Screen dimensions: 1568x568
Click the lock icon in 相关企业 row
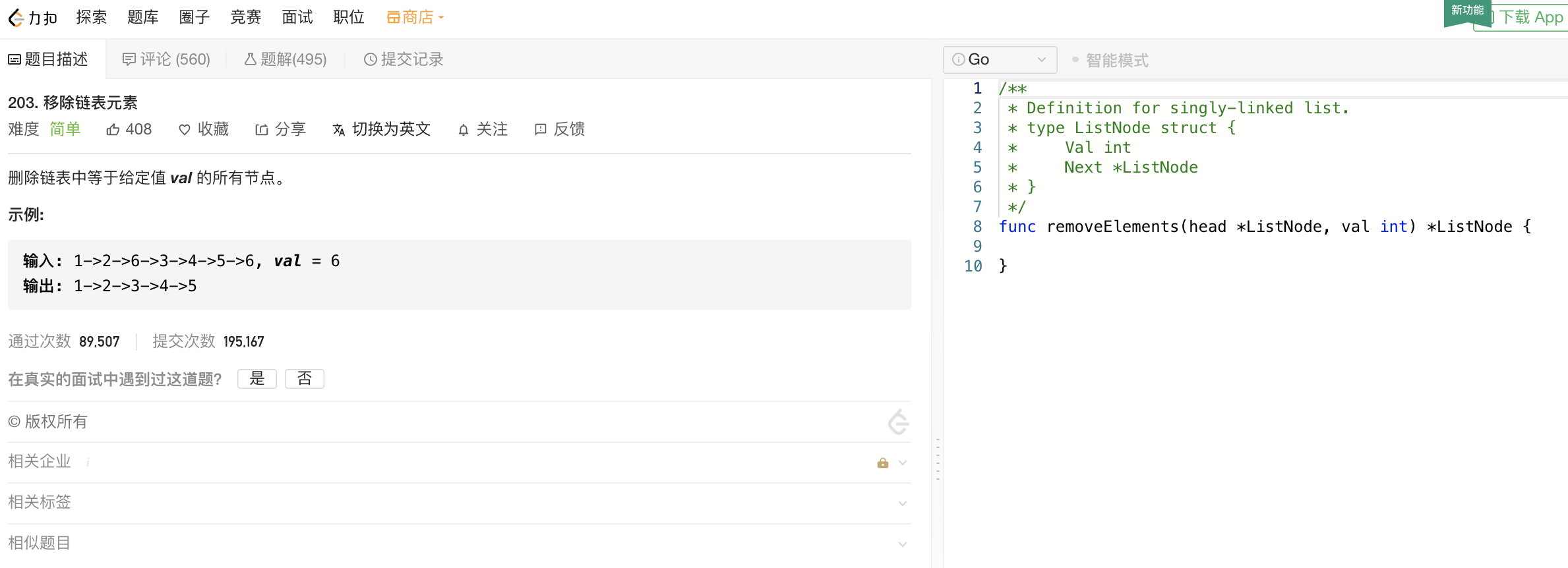(882, 463)
